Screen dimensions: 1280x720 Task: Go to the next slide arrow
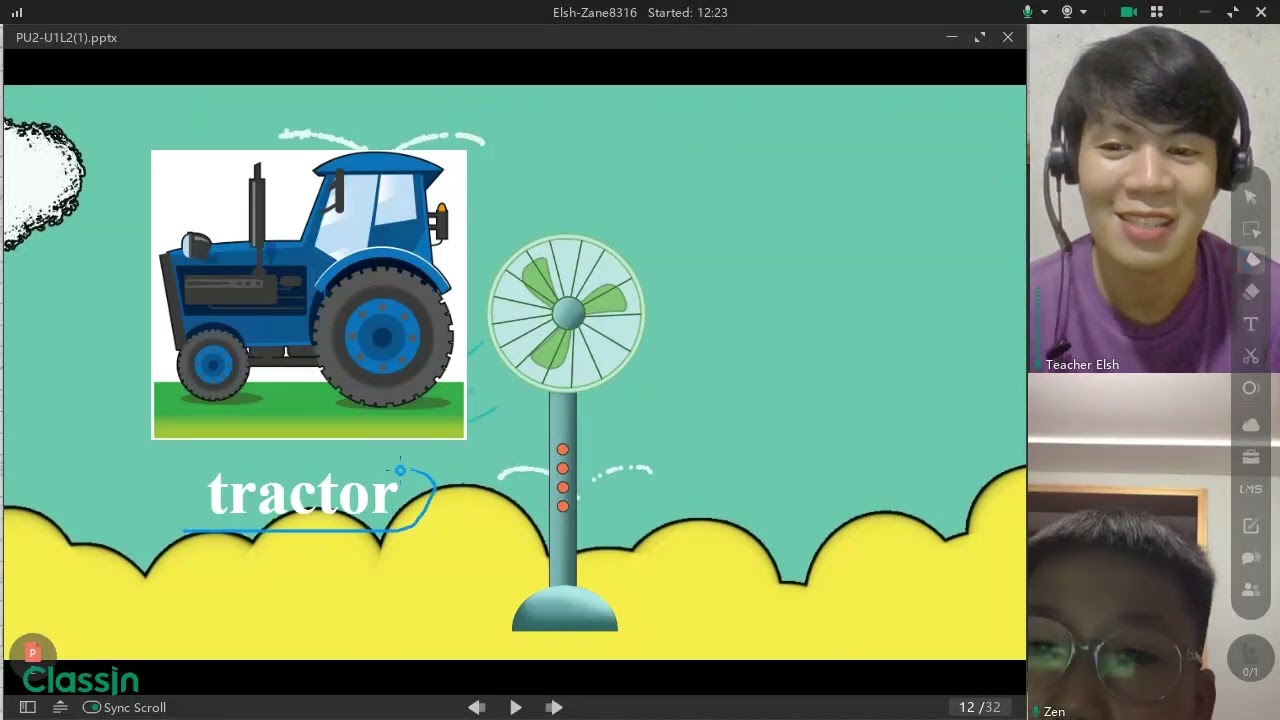click(553, 707)
